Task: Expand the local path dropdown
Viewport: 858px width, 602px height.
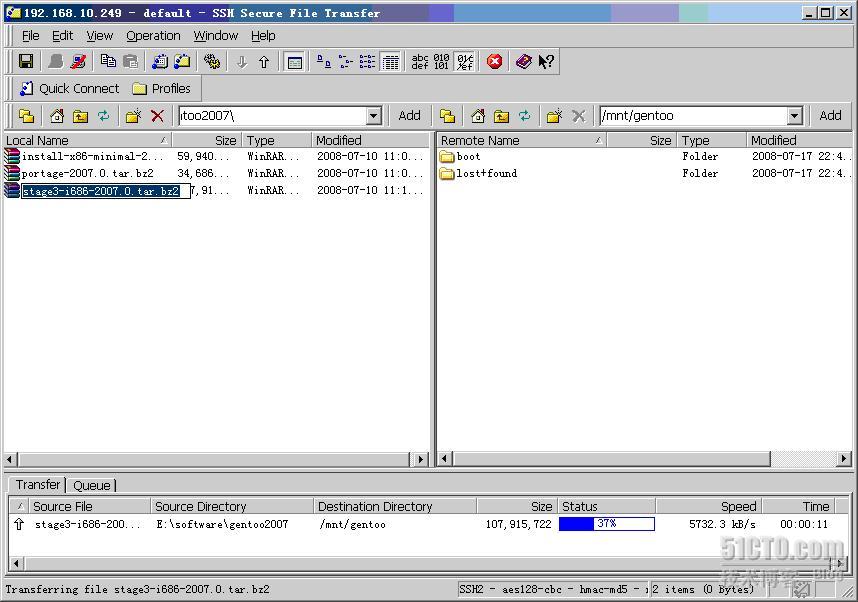Action: (373, 116)
